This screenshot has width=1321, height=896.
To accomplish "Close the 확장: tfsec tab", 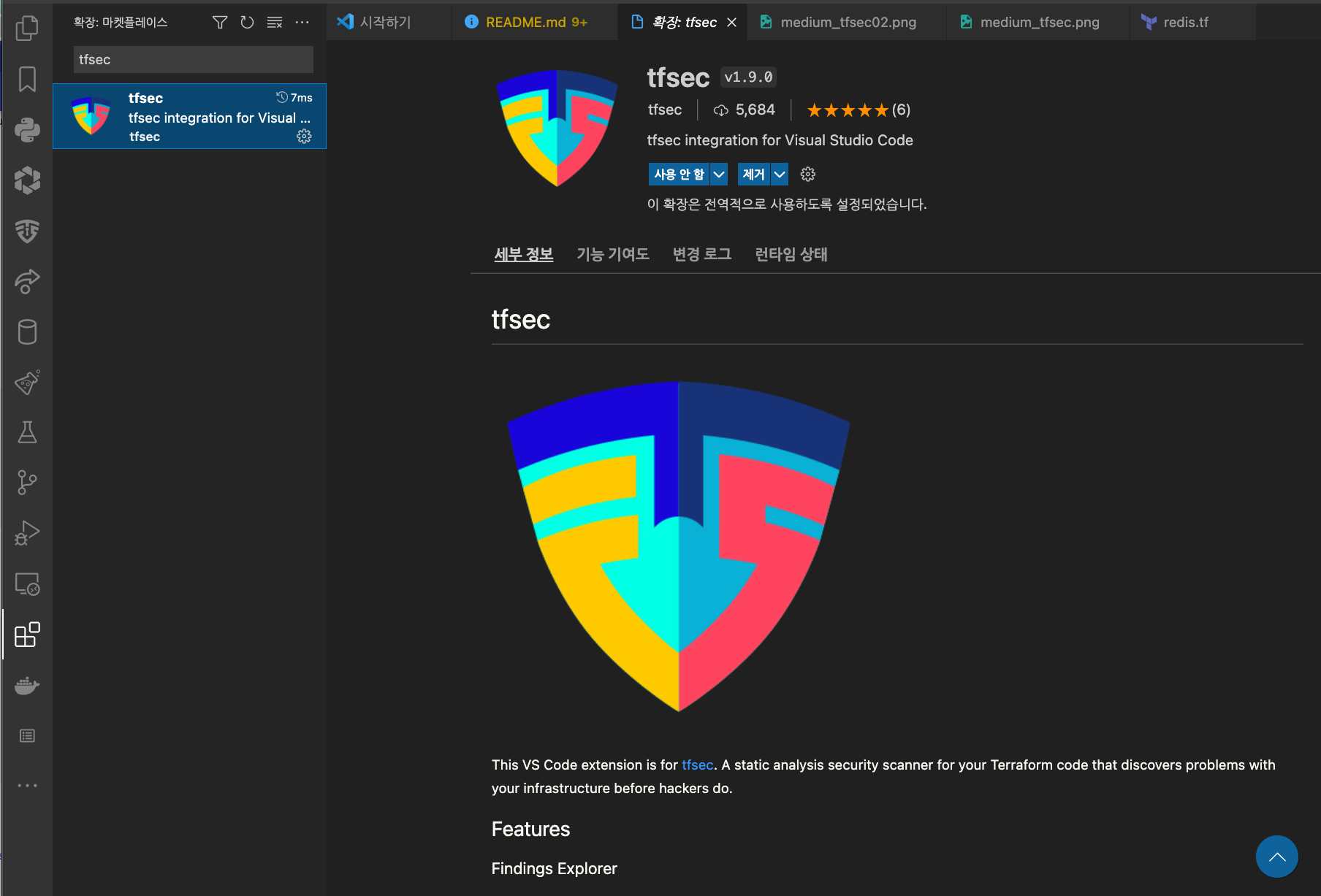I will click(731, 23).
